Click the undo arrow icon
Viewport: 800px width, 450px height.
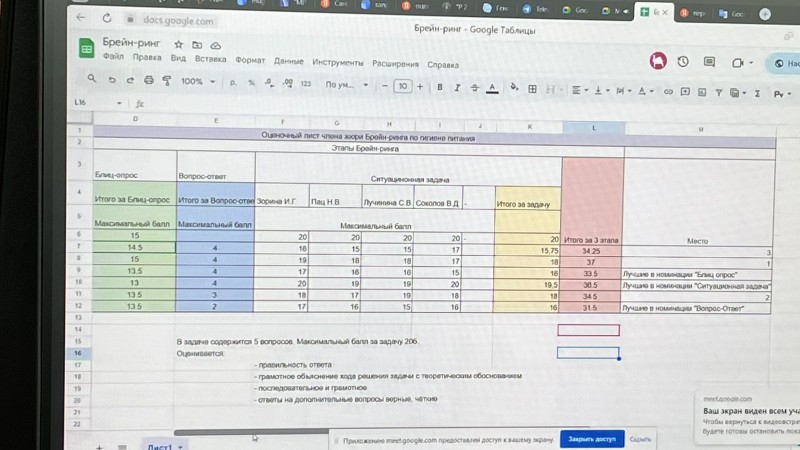click(112, 81)
